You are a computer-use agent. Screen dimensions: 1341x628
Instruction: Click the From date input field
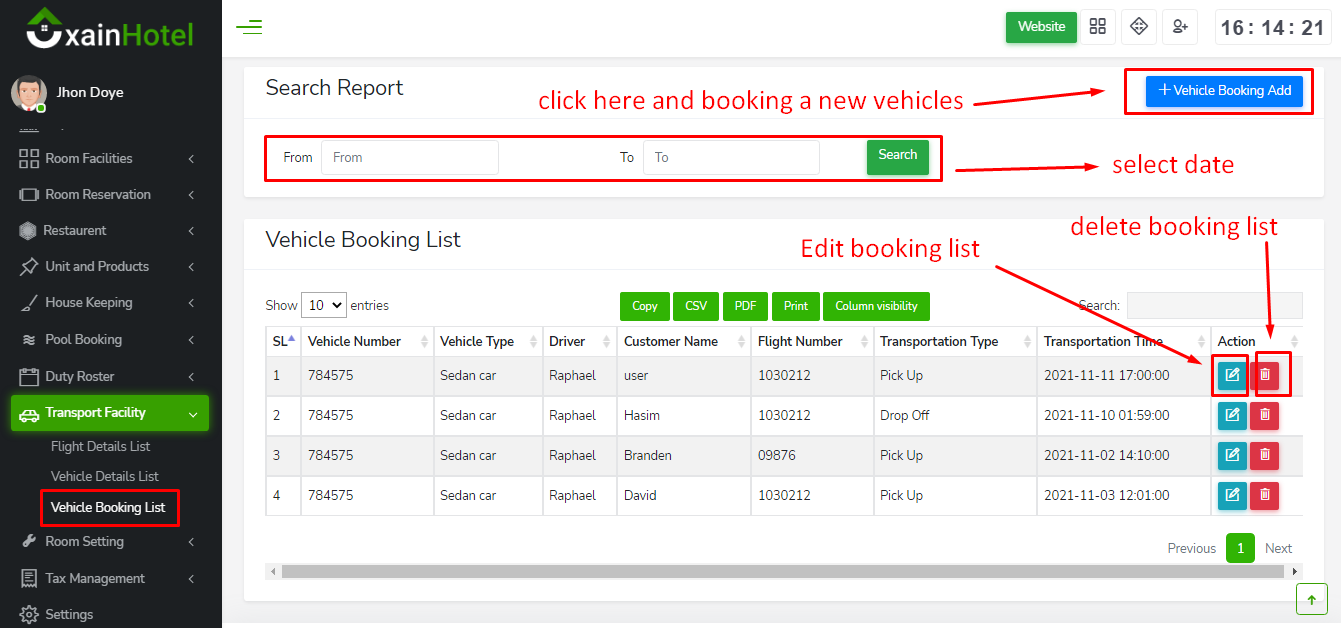[409, 157]
